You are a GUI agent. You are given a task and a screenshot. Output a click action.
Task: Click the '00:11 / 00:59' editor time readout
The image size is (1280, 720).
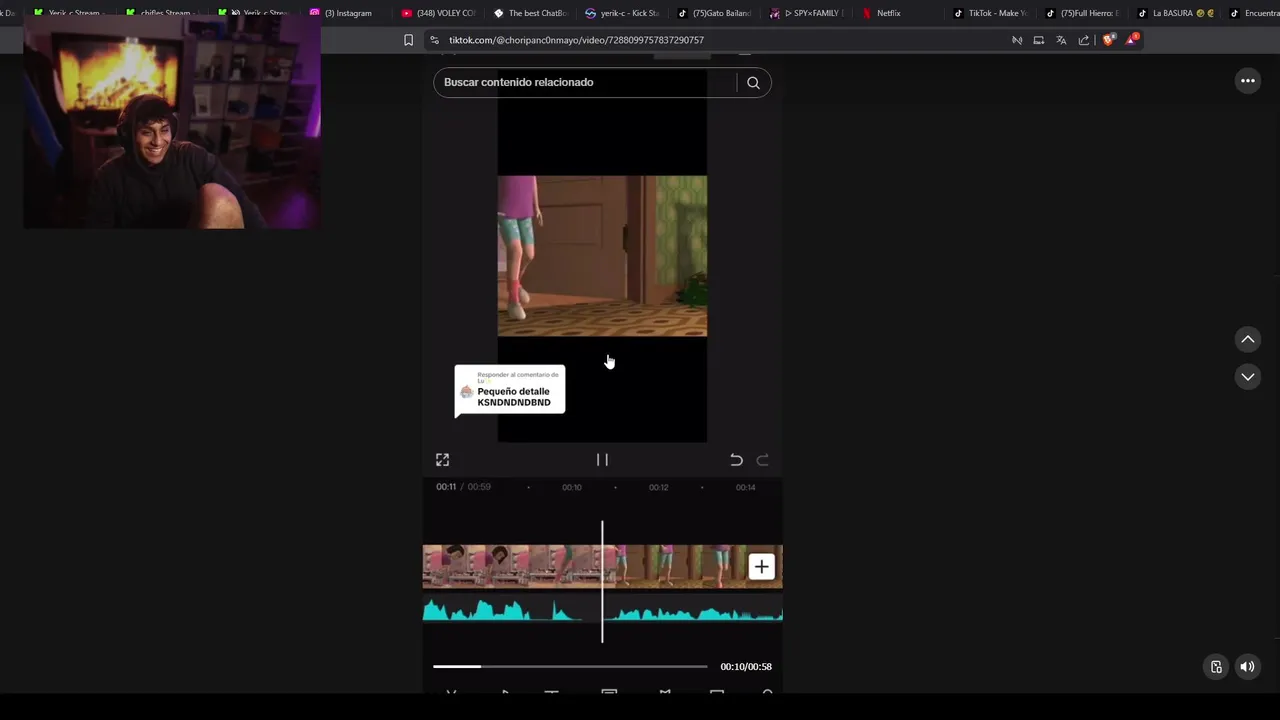point(463,487)
